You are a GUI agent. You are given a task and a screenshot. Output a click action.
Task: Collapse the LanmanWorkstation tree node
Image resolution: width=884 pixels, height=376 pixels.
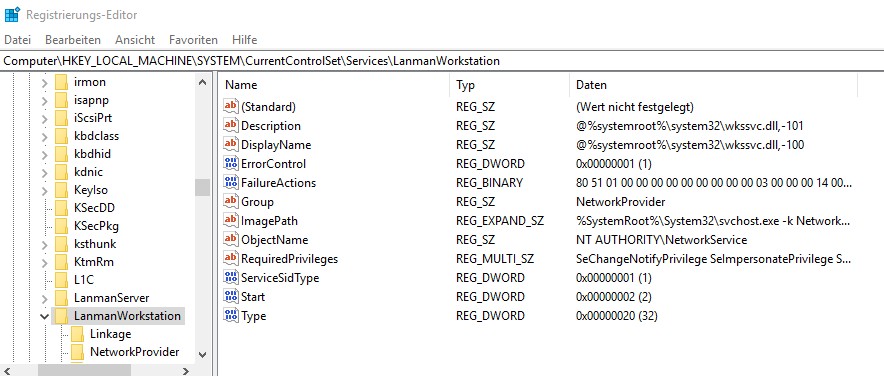(45, 316)
